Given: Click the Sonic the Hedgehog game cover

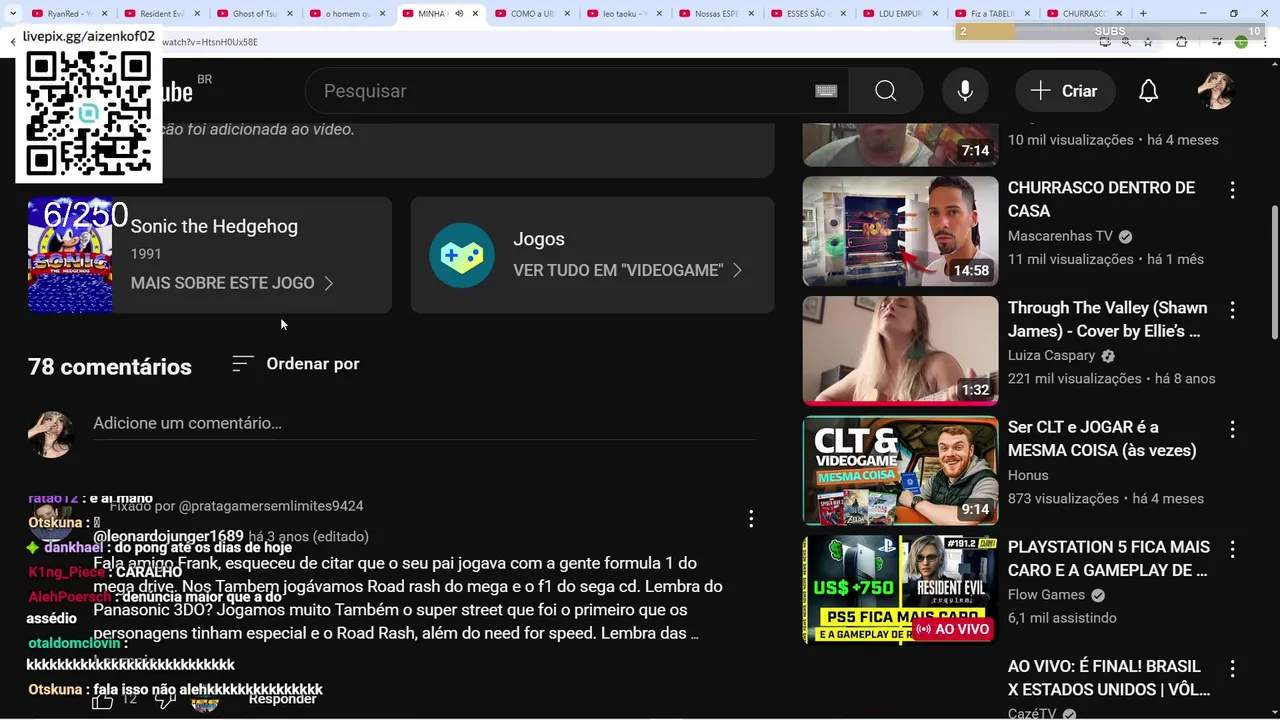Looking at the screenshot, I should (70, 255).
